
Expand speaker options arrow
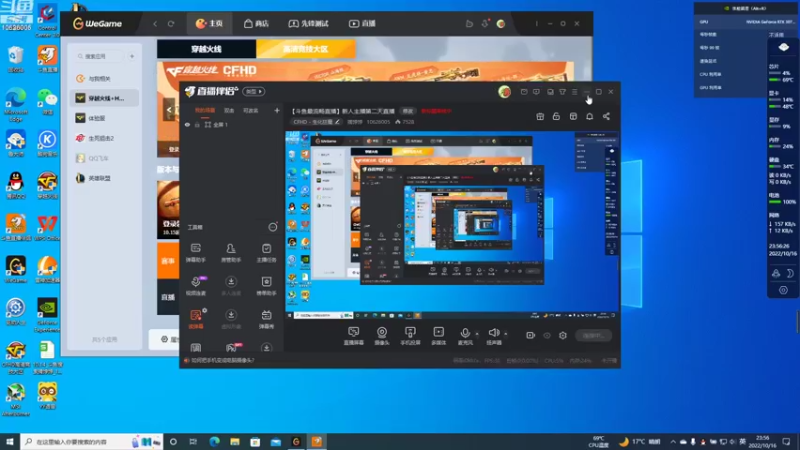506,334
